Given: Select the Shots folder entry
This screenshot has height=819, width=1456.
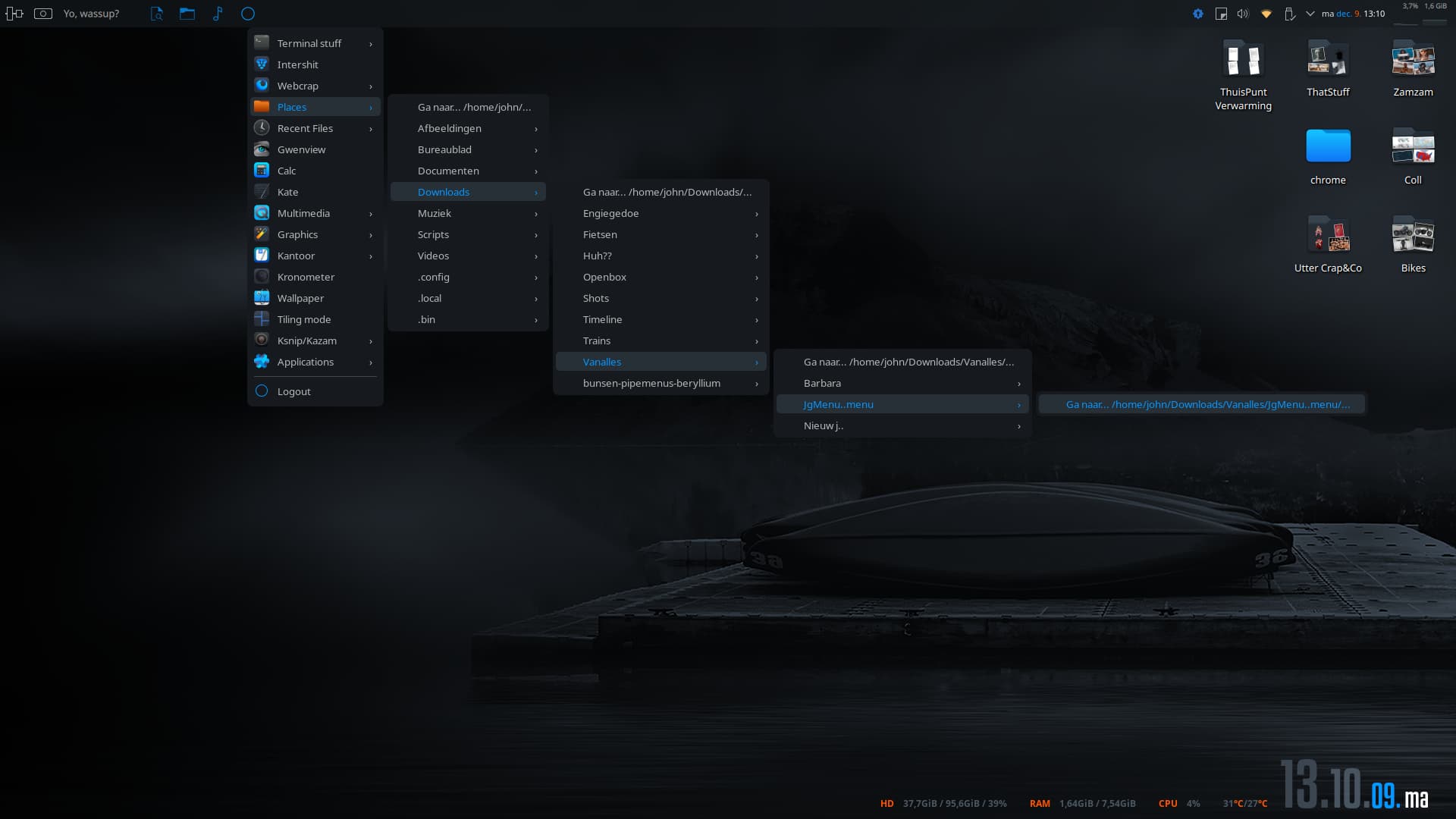Looking at the screenshot, I should 661,298.
